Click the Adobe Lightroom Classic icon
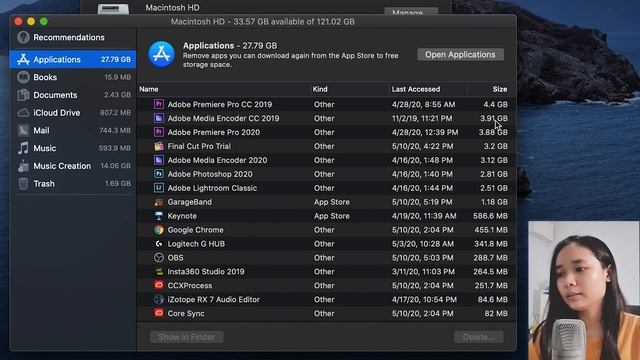 click(x=159, y=188)
